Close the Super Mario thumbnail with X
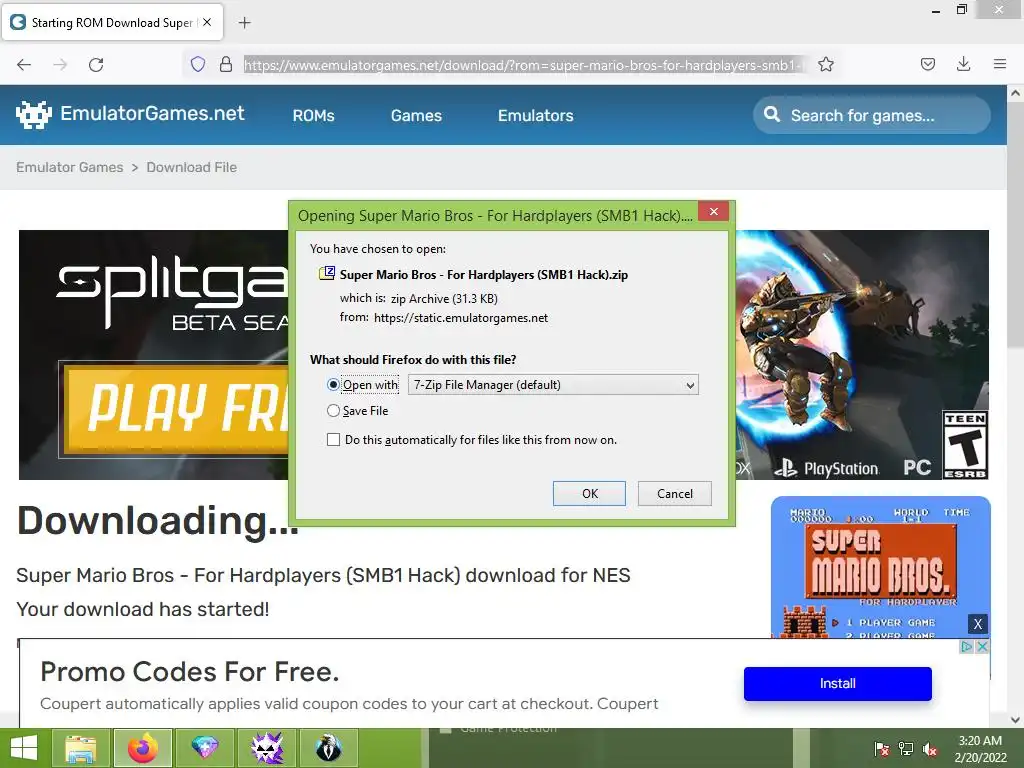Viewport: 1024px width, 768px height. tap(978, 624)
